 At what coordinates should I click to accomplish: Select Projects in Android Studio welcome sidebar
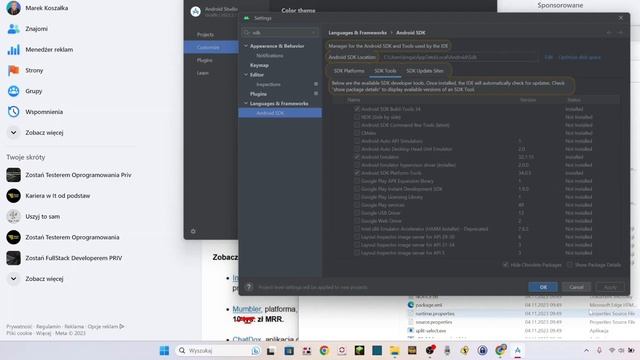tap(205, 35)
